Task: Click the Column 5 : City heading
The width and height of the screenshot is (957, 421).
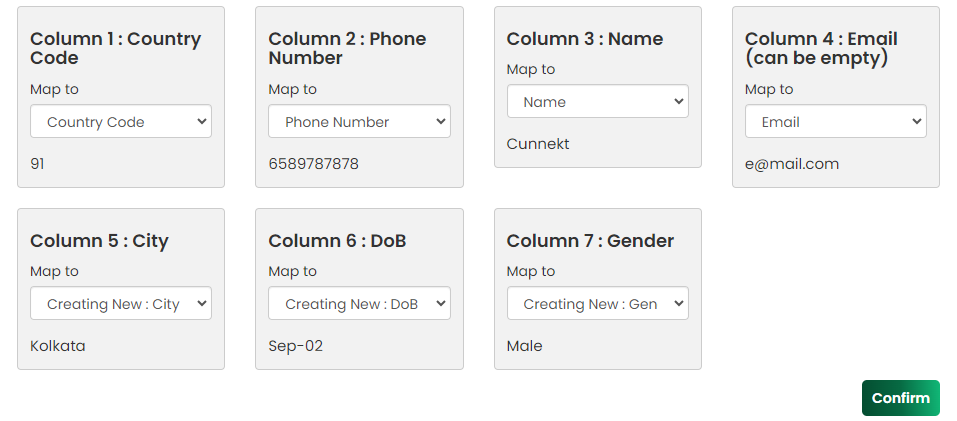Action: tap(99, 240)
